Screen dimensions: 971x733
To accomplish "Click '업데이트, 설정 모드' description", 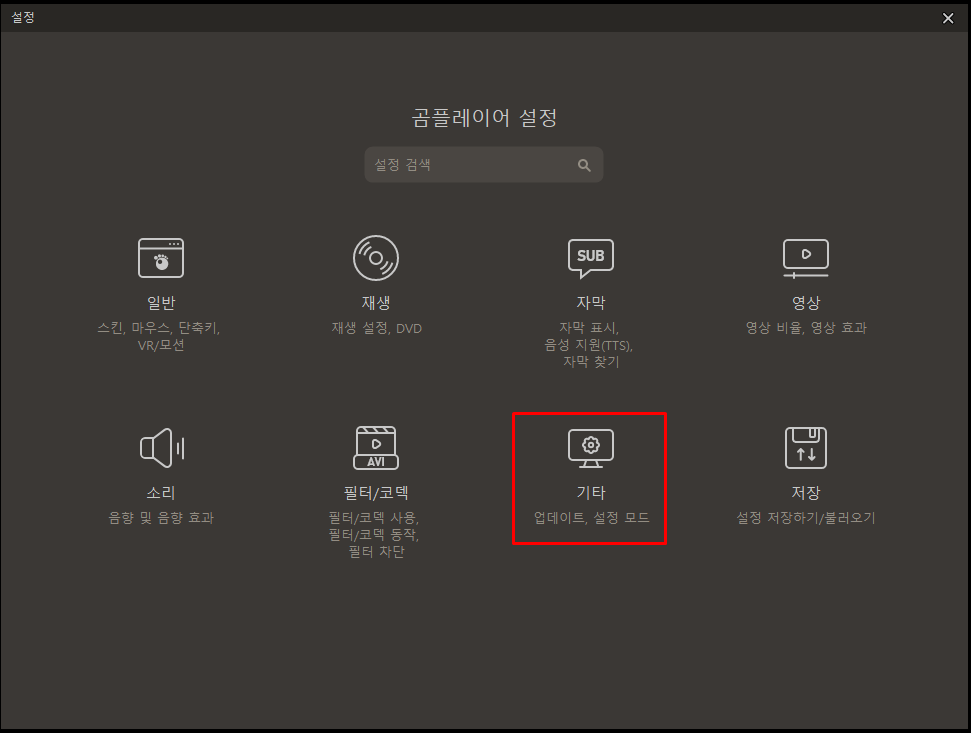I will [591, 518].
